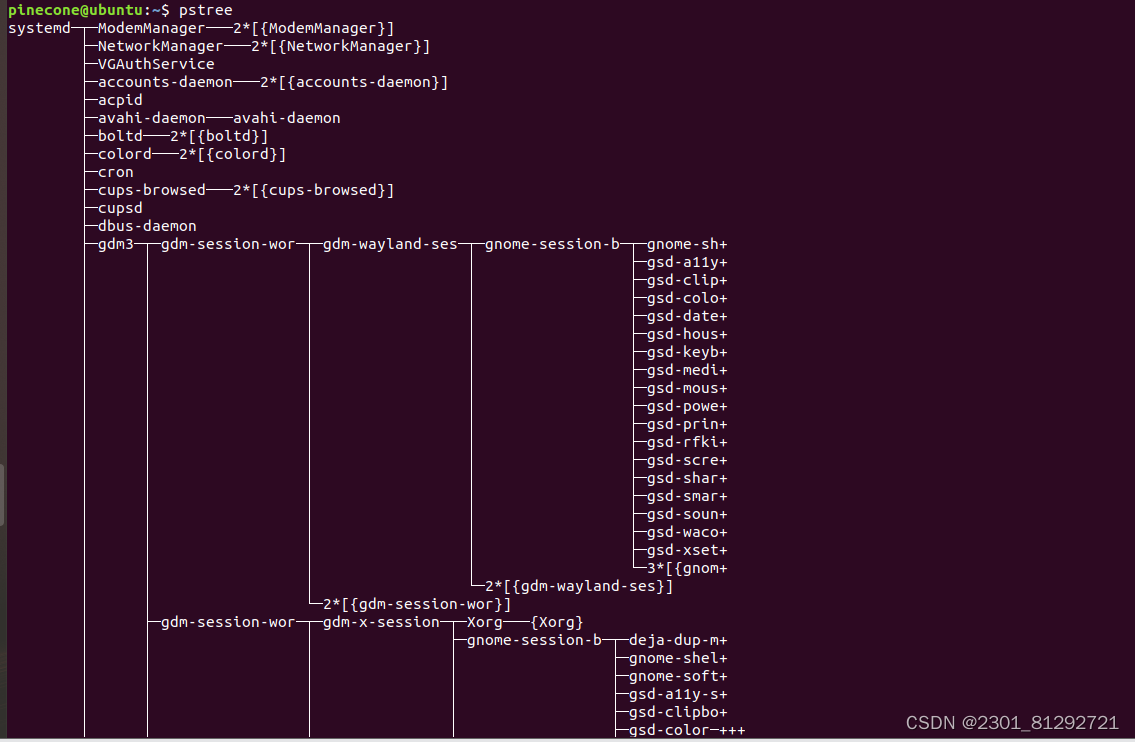Select the acpid process line
This screenshot has height=742, width=1135.
[120, 101]
